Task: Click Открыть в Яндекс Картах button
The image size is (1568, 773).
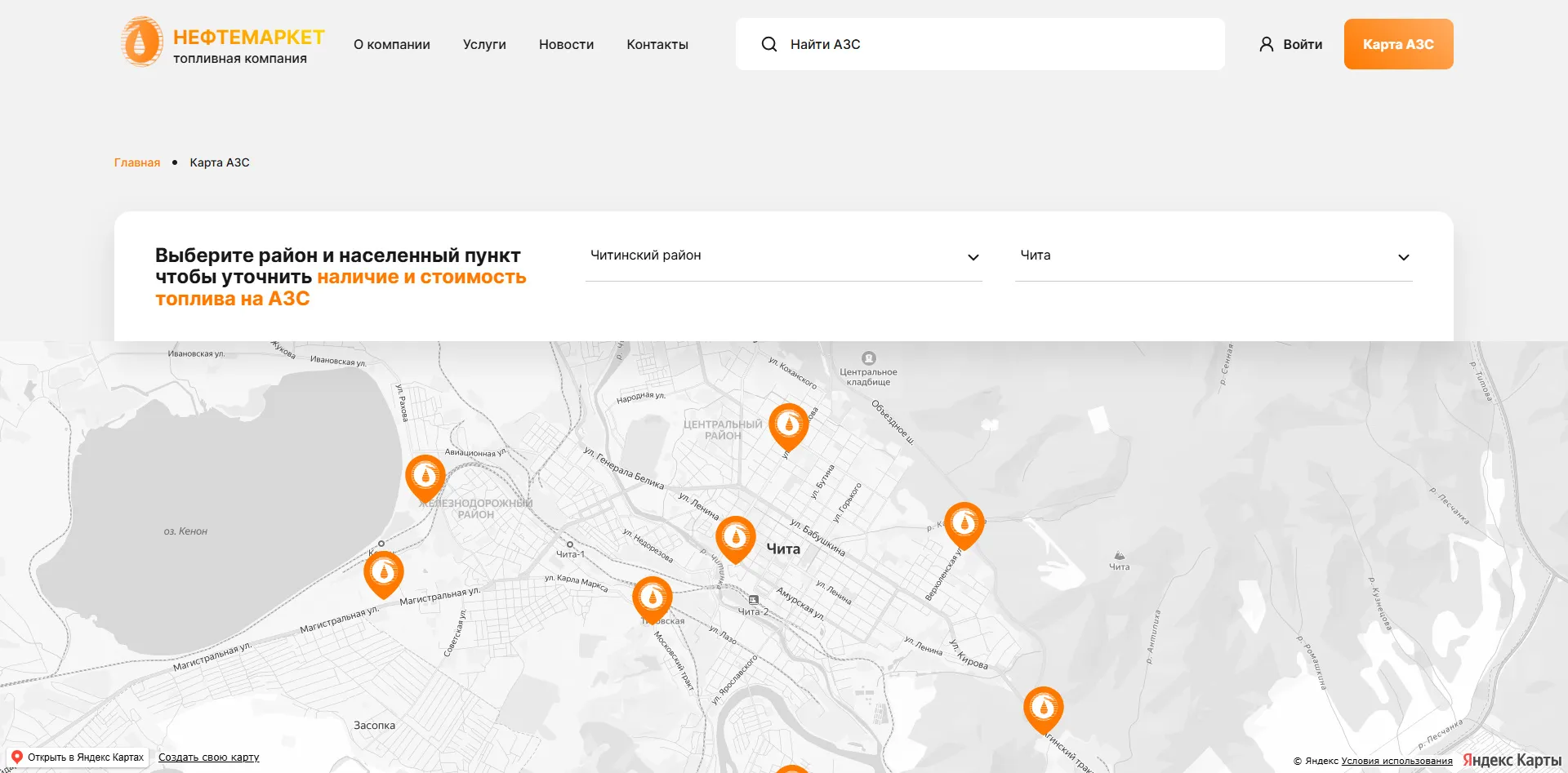Action: coord(78,757)
